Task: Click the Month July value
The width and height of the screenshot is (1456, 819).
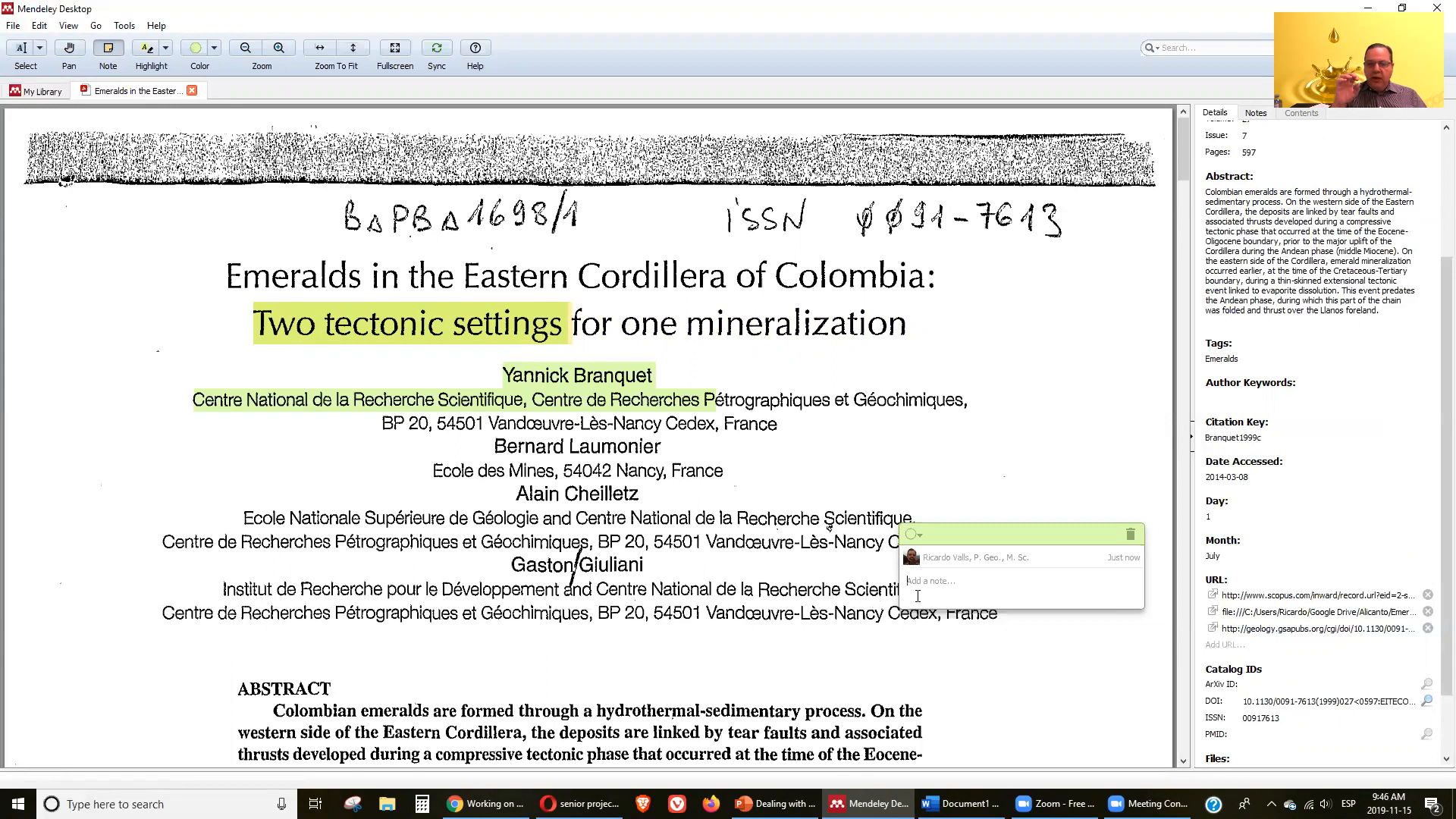Action: point(1213,557)
